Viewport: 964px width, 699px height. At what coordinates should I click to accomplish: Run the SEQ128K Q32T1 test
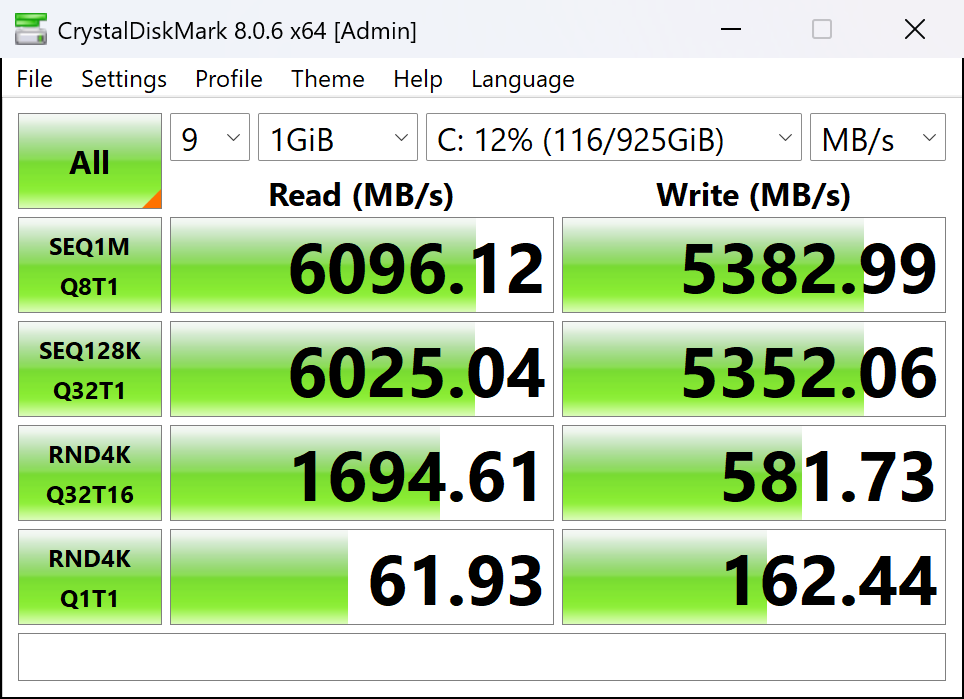click(x=90, y=369)
